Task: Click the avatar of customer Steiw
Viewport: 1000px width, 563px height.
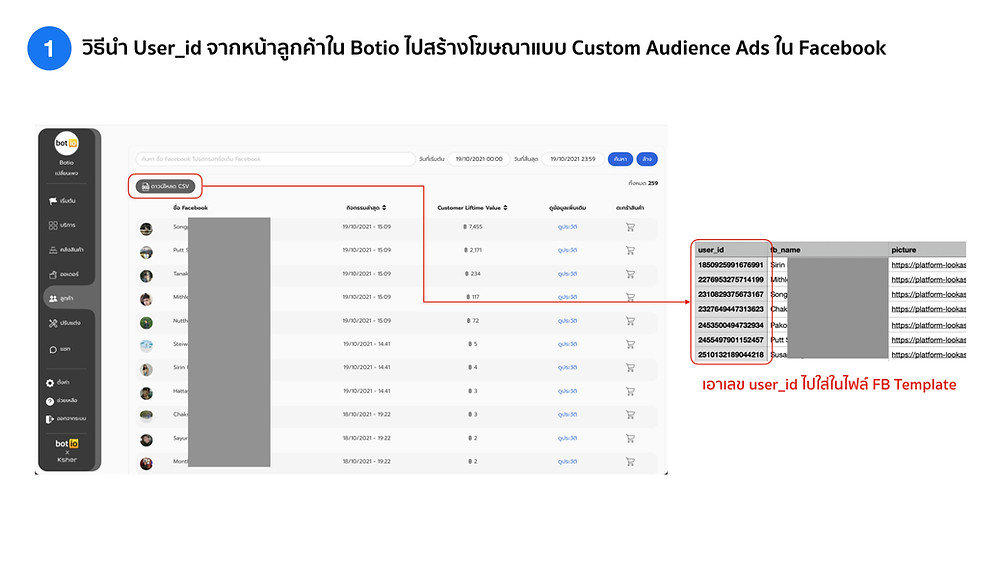Action: [146, 346]
